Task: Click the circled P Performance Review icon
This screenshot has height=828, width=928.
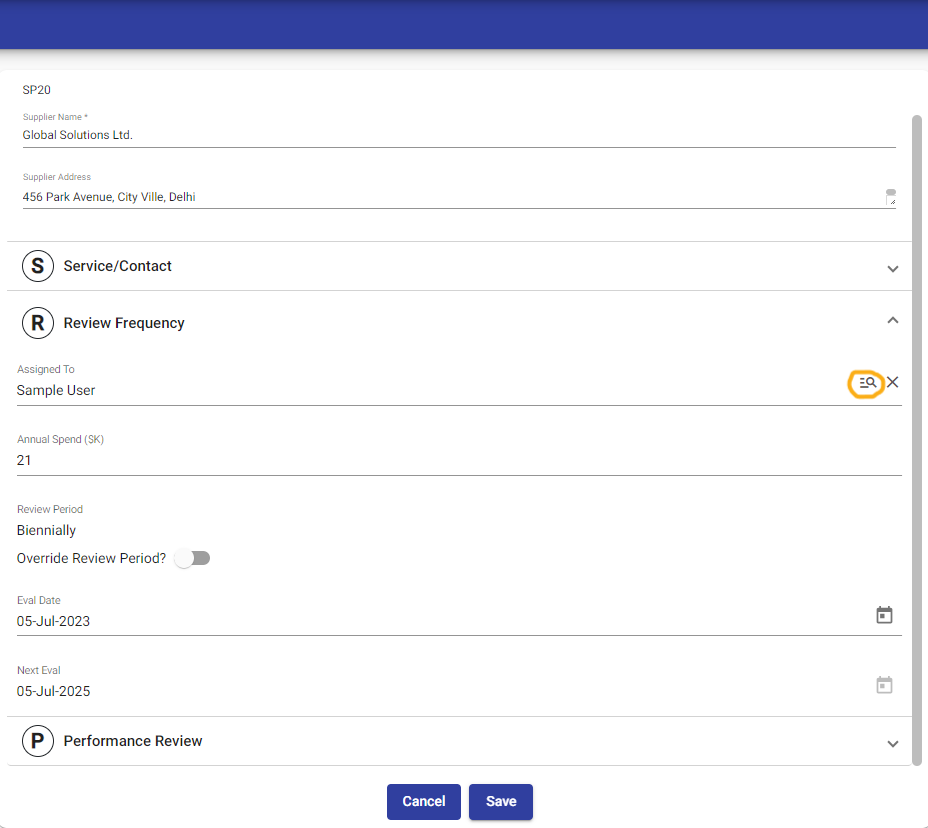Action: (x=38, y=741)
